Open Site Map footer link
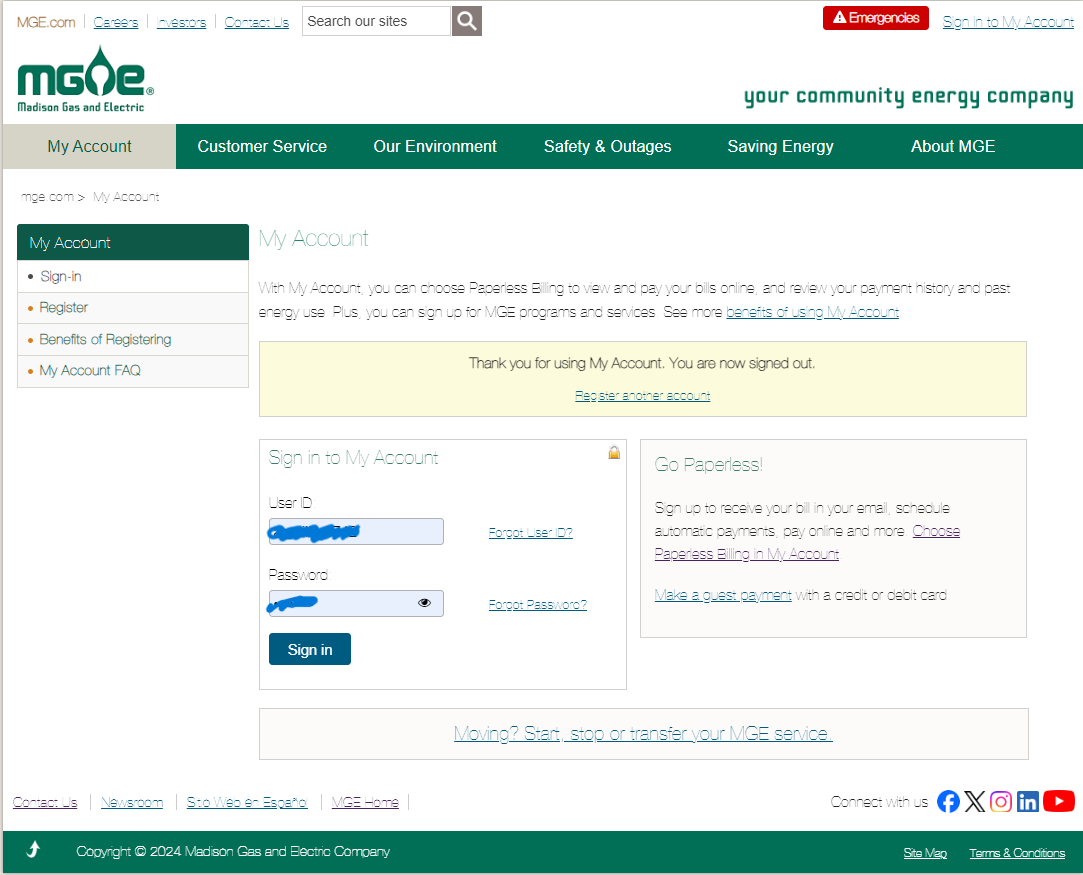 [x=925, y=853]
